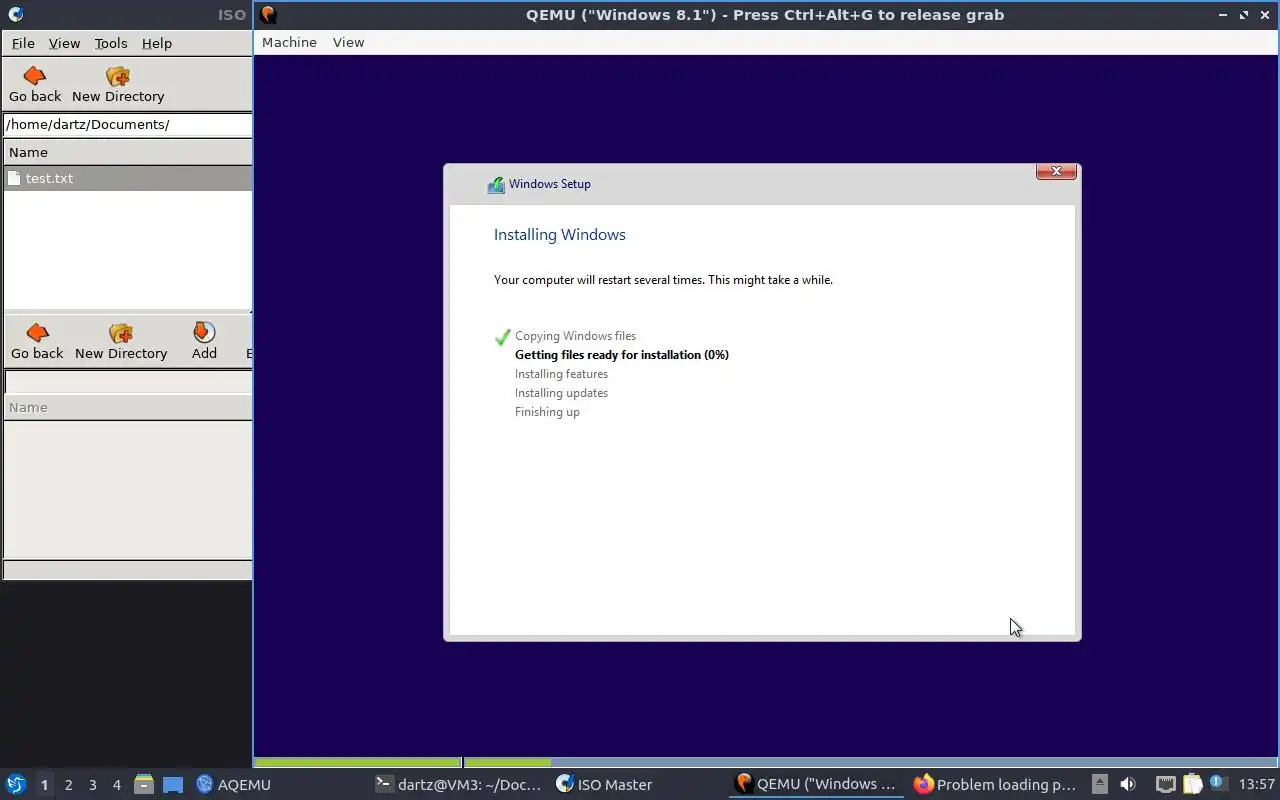This screenshot has width=1280, height=800.
Task: Click the Windows Setup title icon
Action: pos(496,185)
